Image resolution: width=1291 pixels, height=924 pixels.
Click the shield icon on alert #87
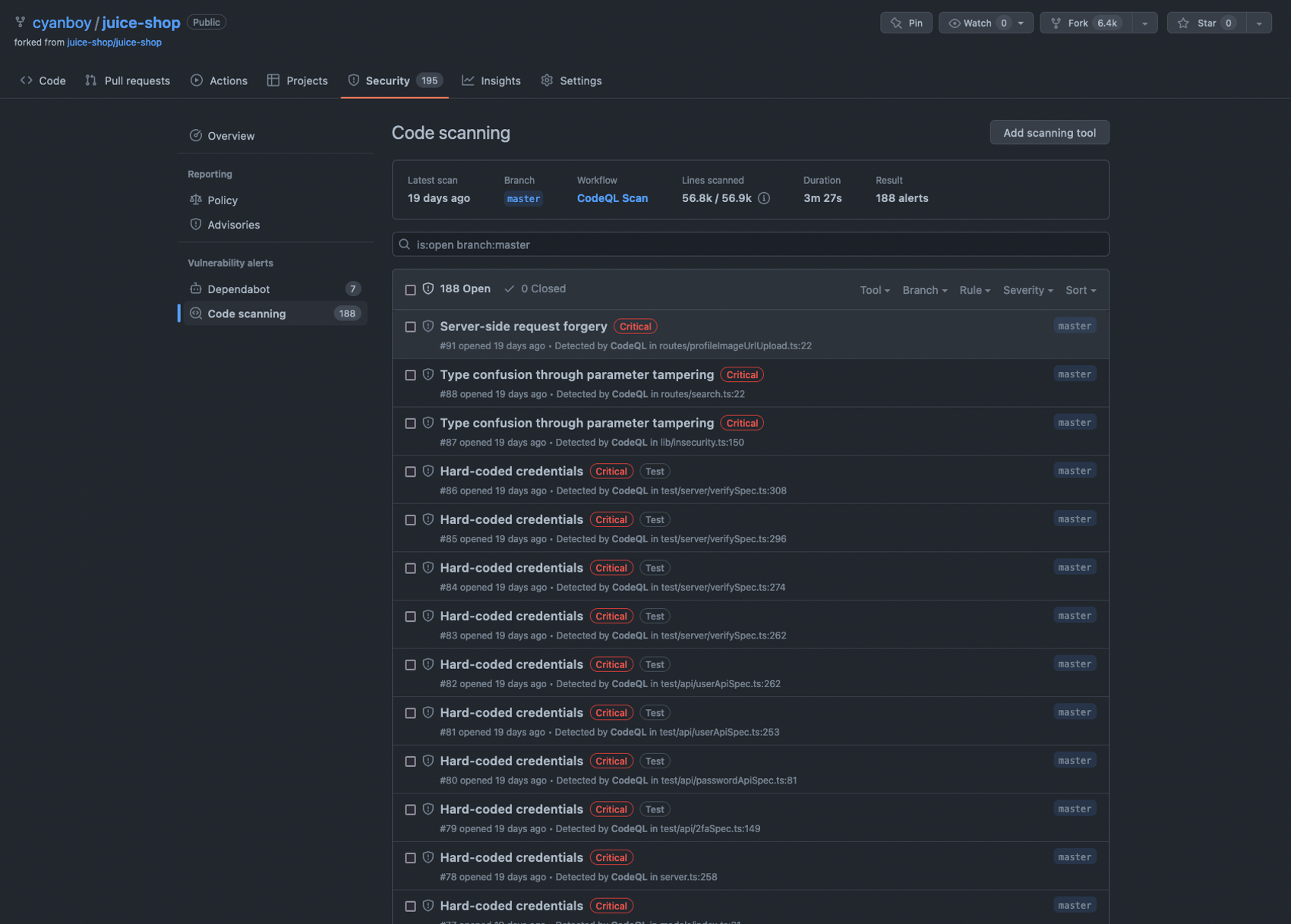point(428,423)
